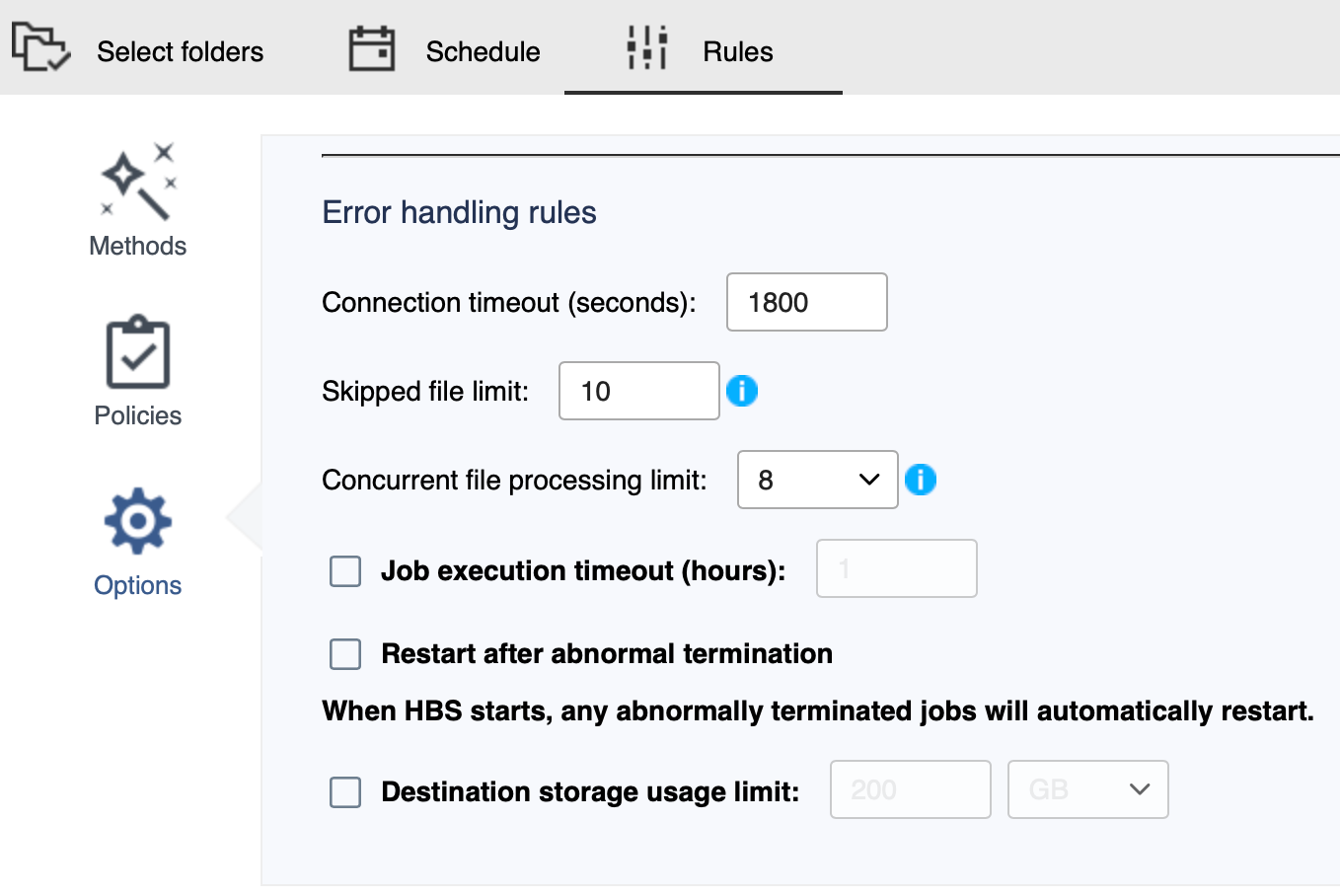This screenshot has width=1340, height=896.
Task: Open the GB storage unit dropdown
Action: click(1088, 789)
